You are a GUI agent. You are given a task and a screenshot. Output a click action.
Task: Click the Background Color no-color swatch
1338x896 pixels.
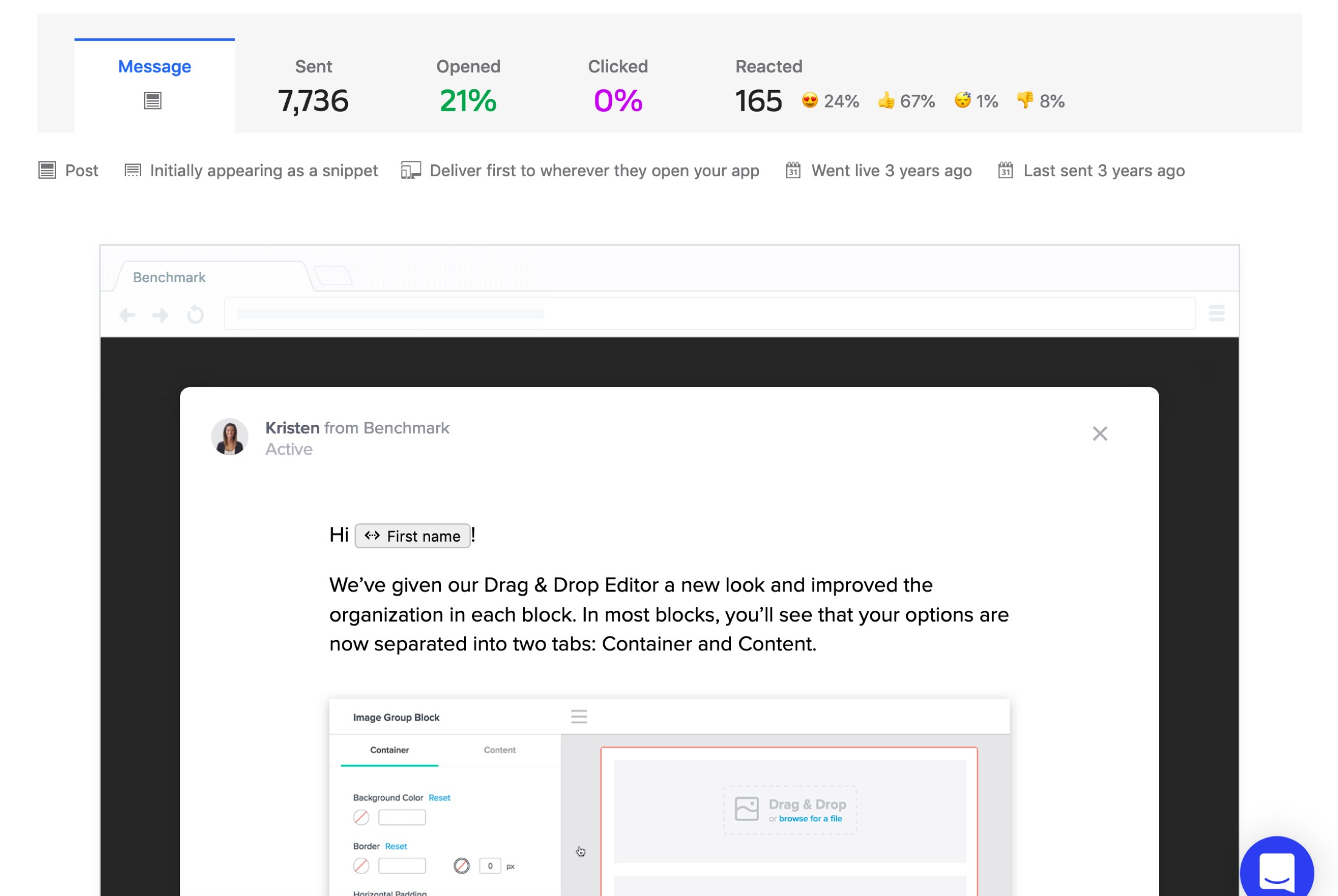pyautogui.click(x=361, y=818)
